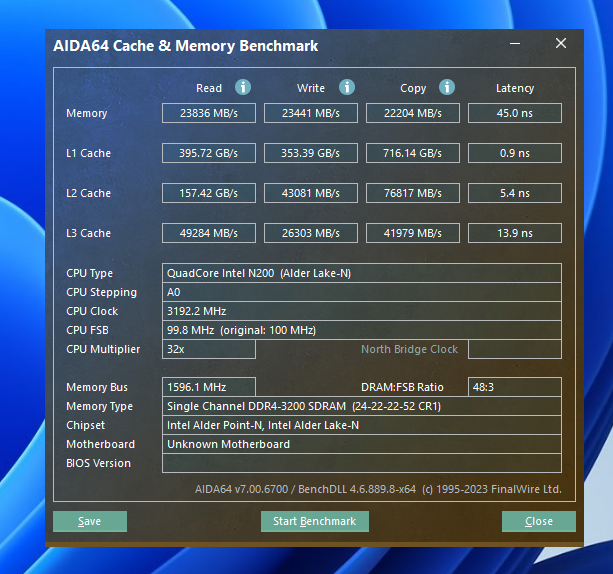This screenshot has width=613, height=574.
Task: Click the L2 Cache latency 5.4 ns
Action: (515, 193)
